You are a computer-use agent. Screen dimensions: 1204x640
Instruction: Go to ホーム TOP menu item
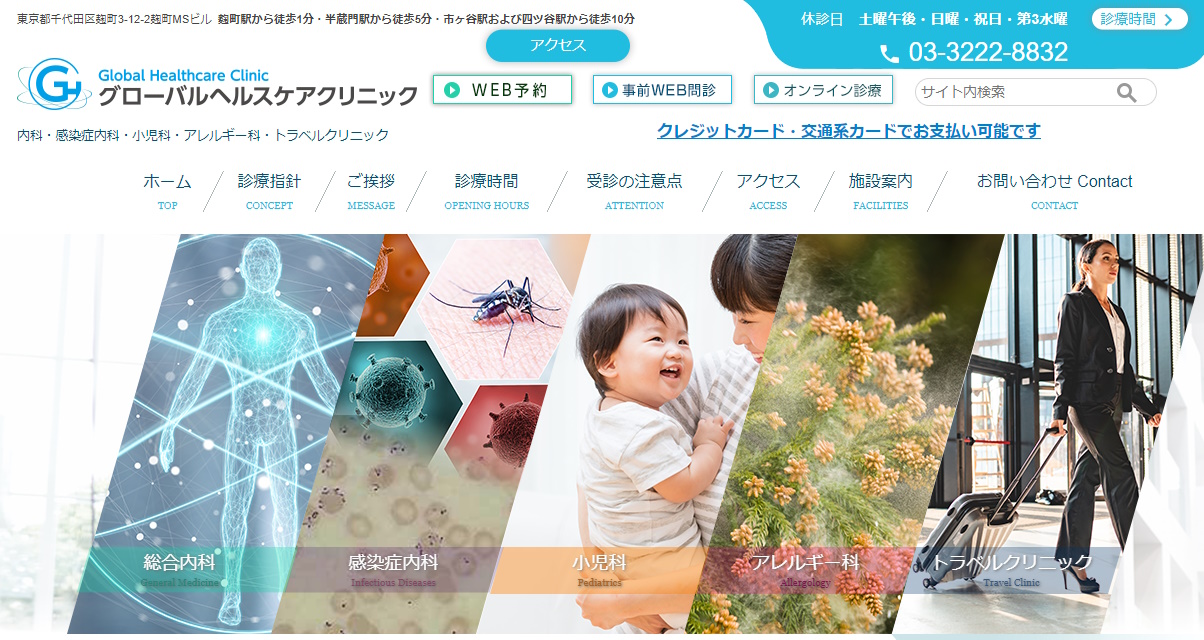pos(167,191)
